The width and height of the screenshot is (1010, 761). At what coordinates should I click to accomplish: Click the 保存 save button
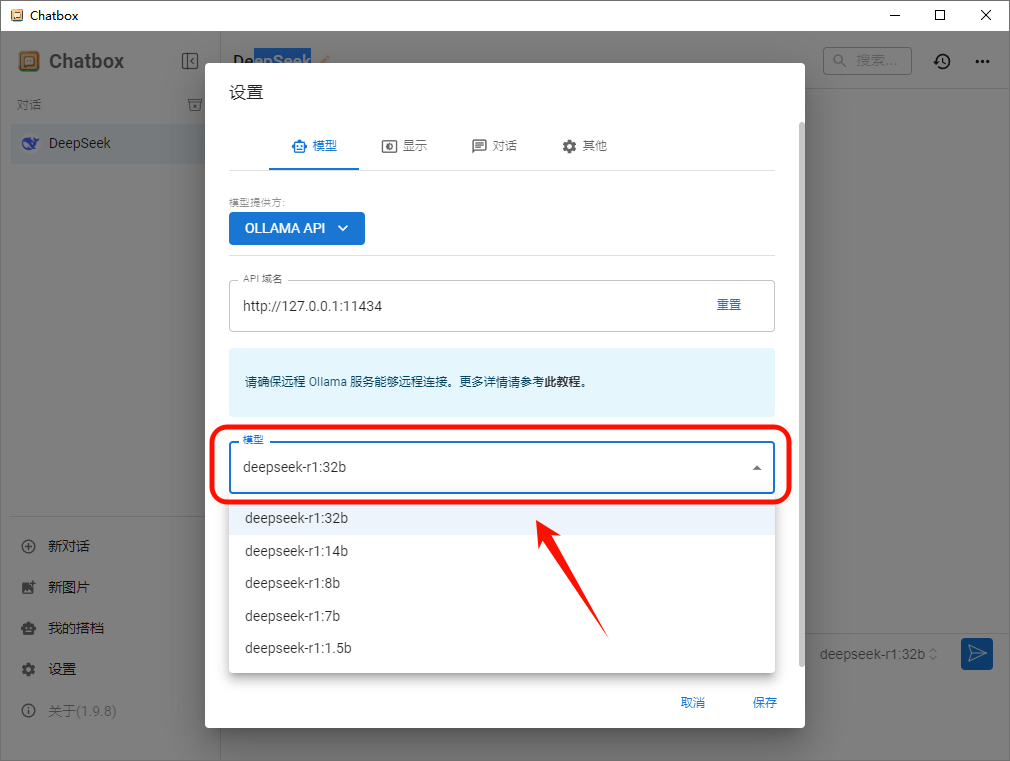[x=764, y=703]
